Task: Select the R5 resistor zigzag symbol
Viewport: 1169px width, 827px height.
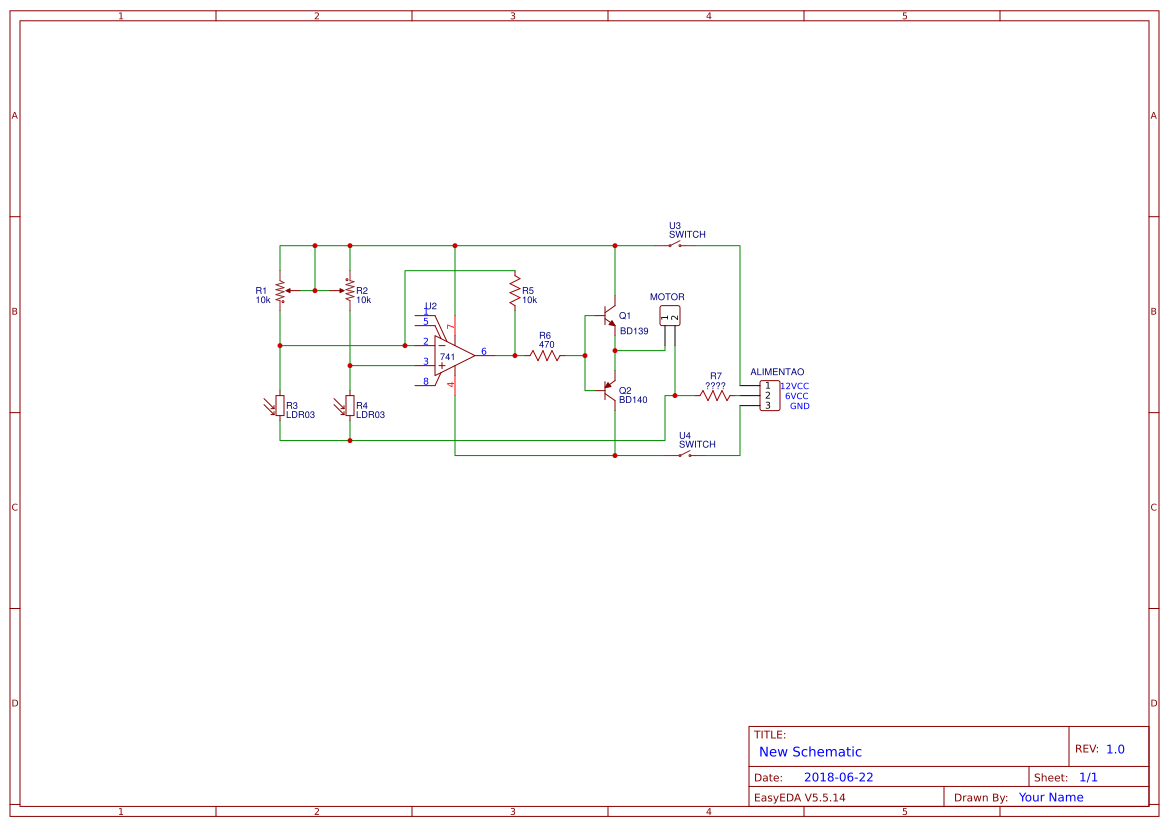Action: [514, 291]
